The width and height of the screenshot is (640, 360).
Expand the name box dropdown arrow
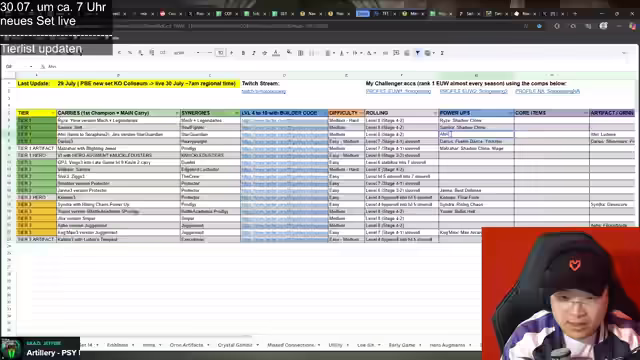31,66
